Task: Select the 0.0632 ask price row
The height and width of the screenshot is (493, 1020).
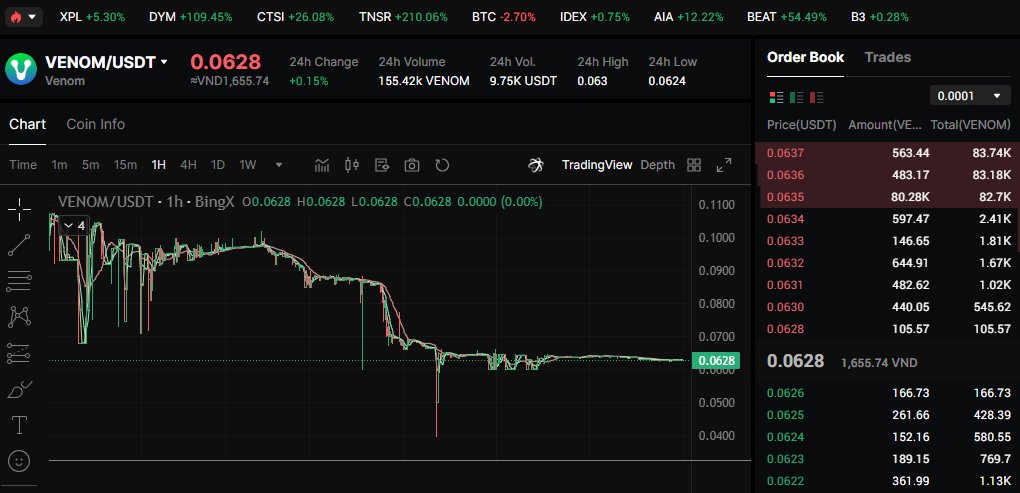Action: tap(887, 263)
